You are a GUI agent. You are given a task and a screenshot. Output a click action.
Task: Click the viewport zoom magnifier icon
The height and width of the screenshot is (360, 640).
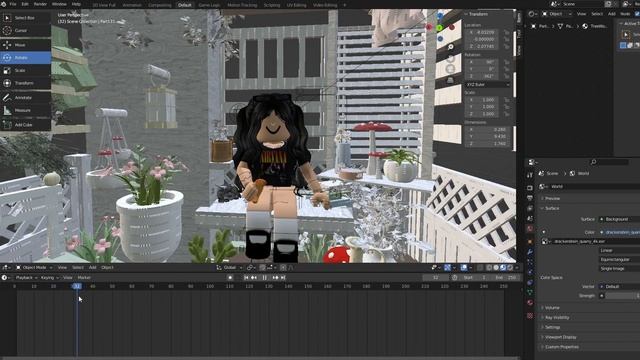[x=450, y=47]
